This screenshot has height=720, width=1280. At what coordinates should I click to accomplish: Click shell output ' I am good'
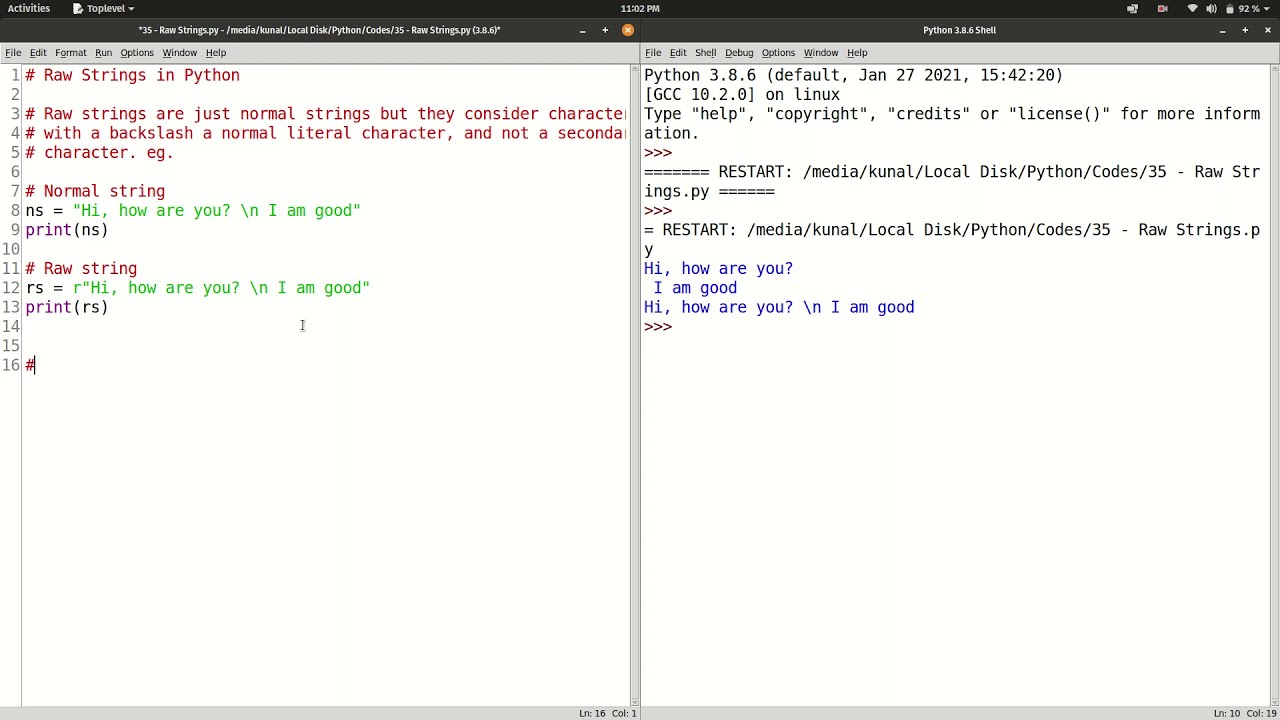(695, 288)
